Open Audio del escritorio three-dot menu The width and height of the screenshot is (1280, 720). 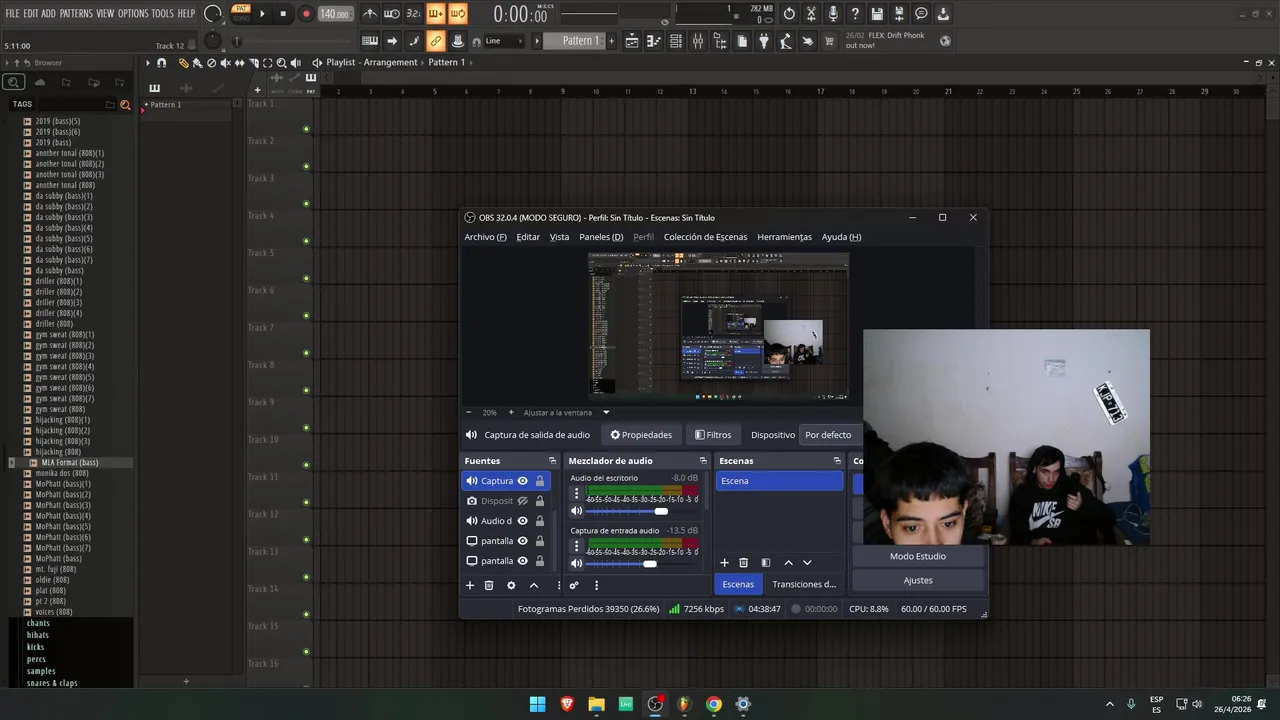pos(576,494)
